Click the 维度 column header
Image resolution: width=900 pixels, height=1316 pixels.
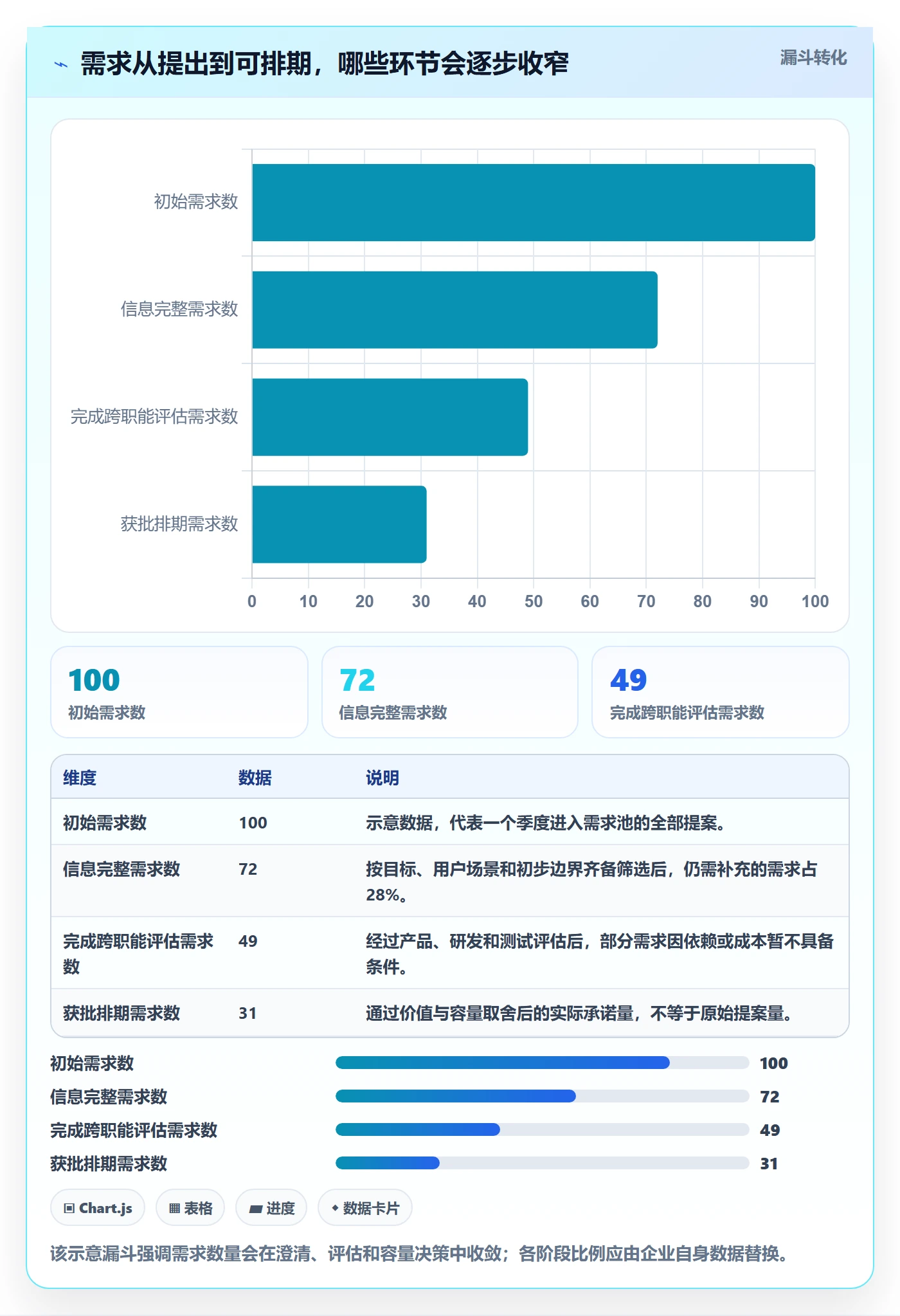[80, 778]
